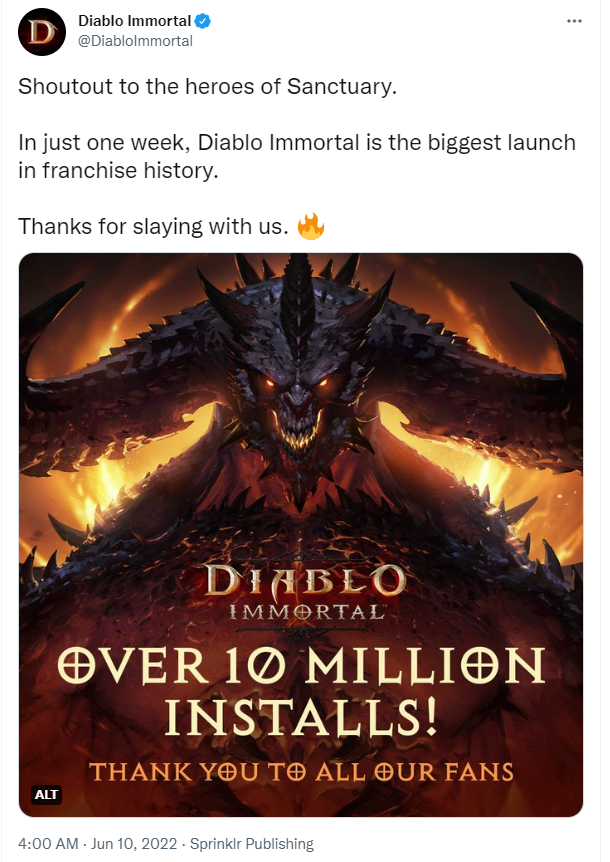Click the IMMORTAL subtitle under the logo
Viewport: 610px width, 862px height.
(306, 612)
